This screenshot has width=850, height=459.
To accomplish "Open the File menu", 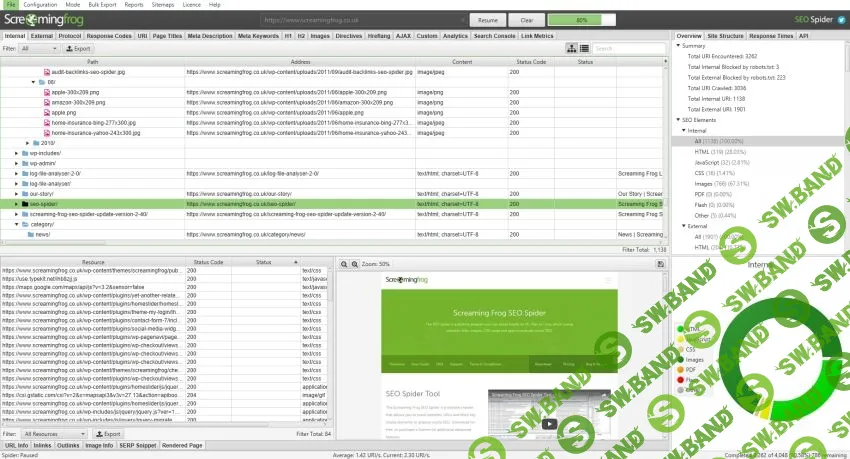I will [x=11, y=4].
